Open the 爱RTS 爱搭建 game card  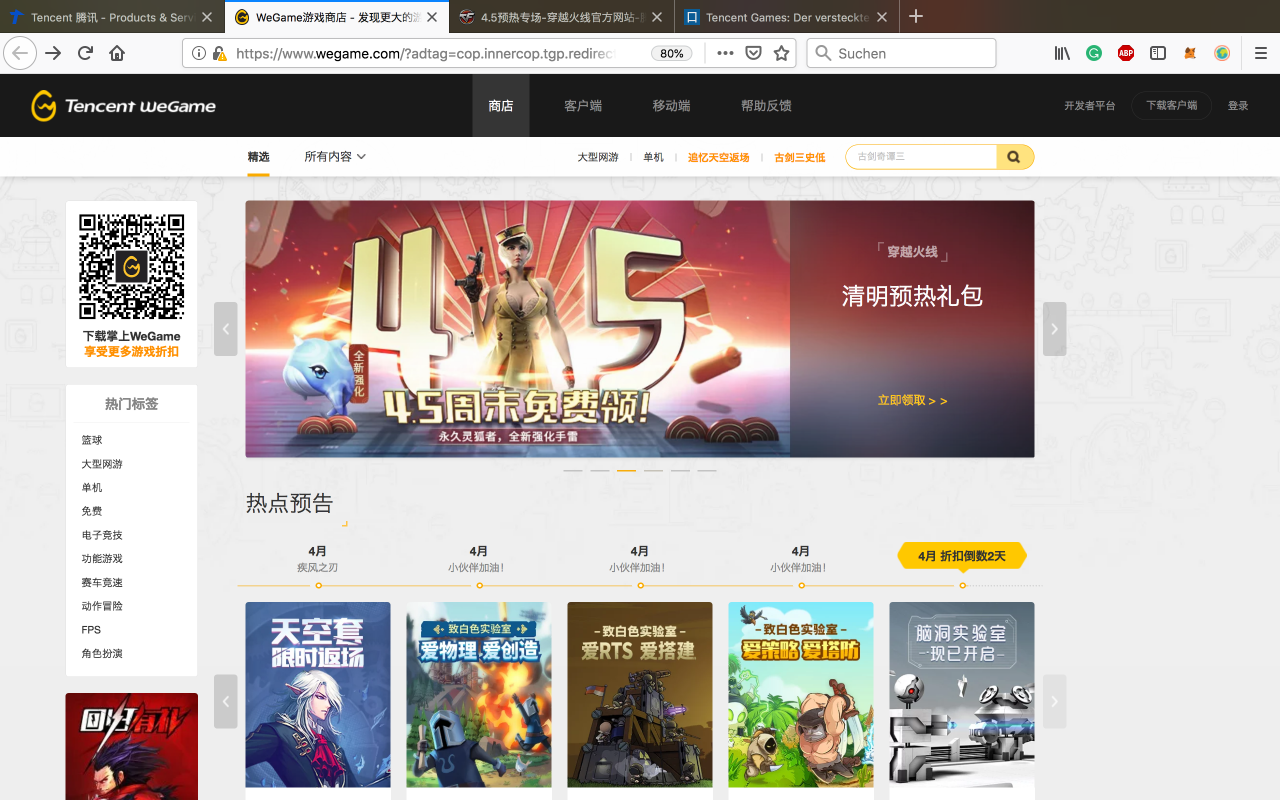pos(640,695)
